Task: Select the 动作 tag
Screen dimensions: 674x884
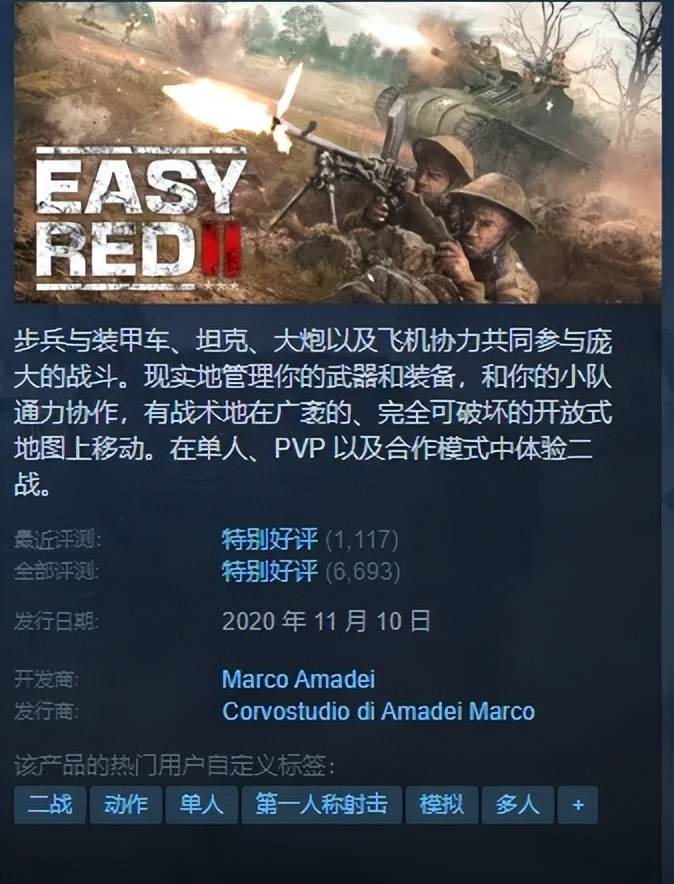Action: click(x=126, y=805)
